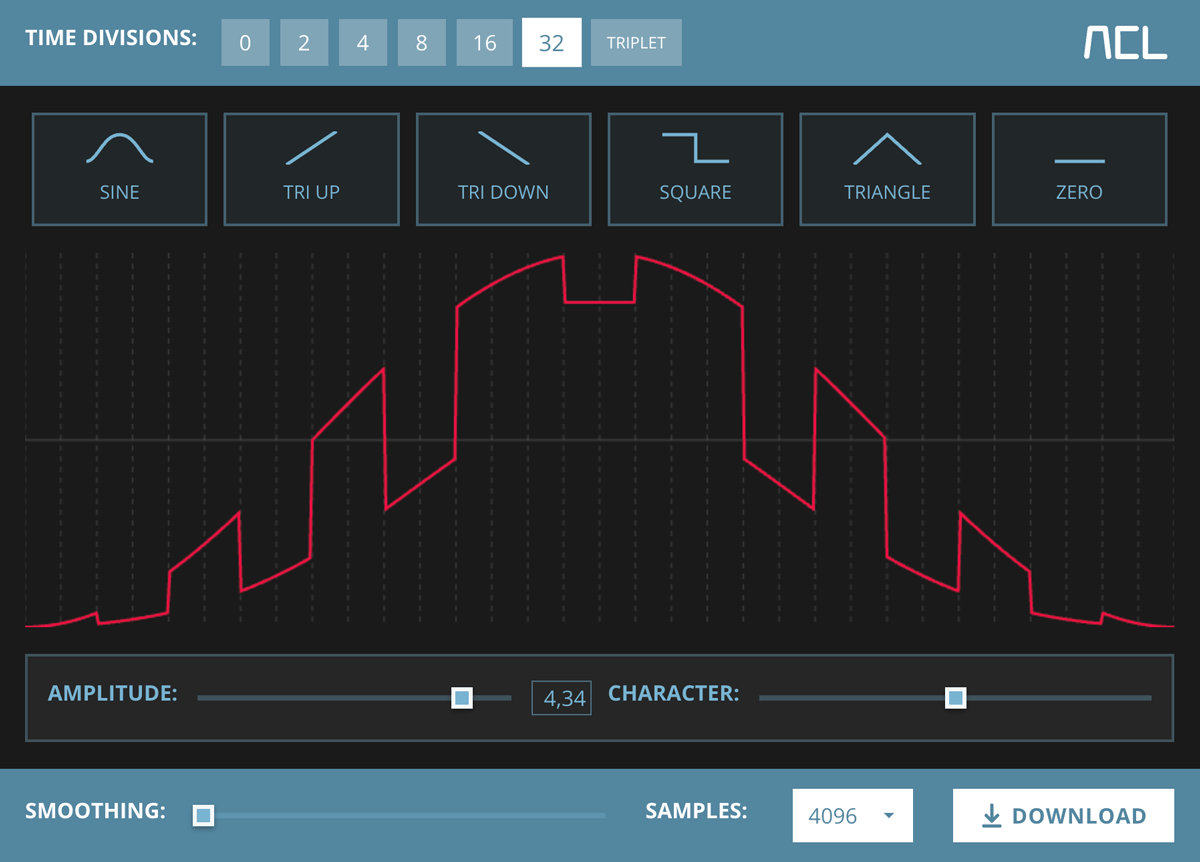Set time divisions to 16
The image size is (1200, 862).
coord(485,44)
